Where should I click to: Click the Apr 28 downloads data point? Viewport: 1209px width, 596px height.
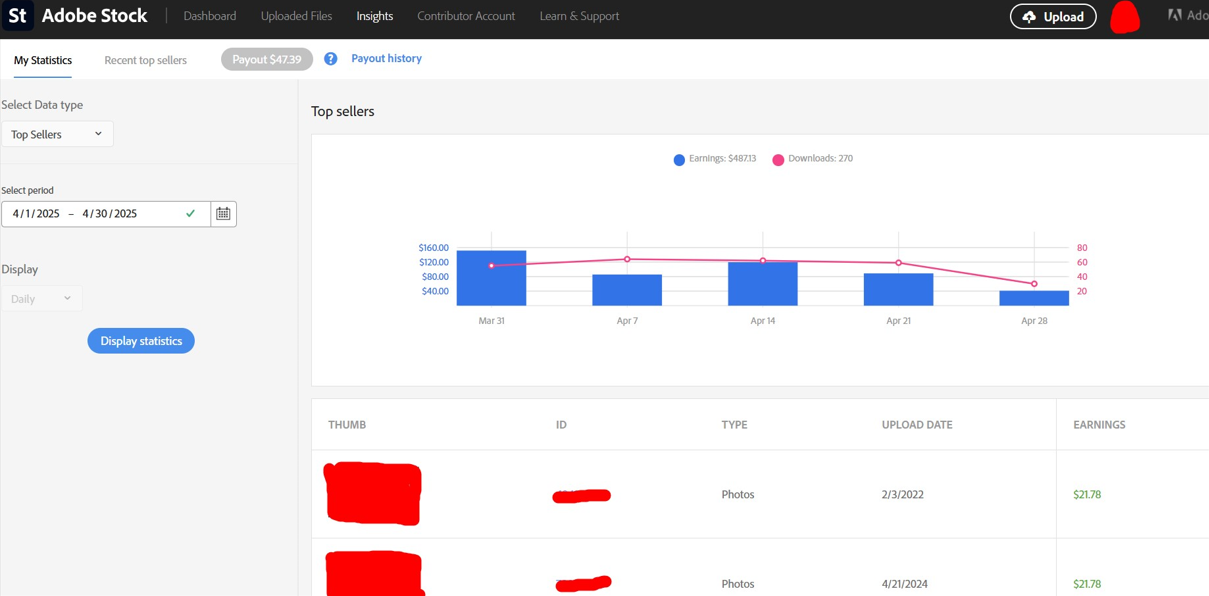tap(1034, 284)
